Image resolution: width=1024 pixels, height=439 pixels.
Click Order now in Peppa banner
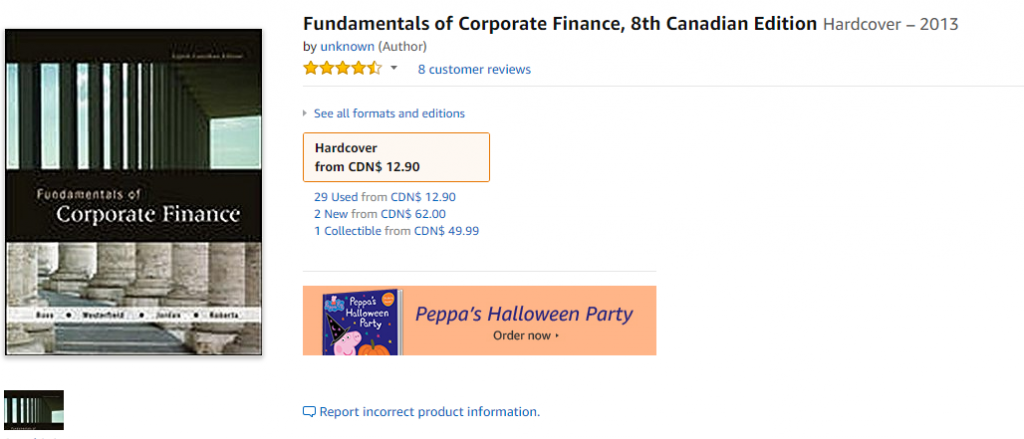526,336
